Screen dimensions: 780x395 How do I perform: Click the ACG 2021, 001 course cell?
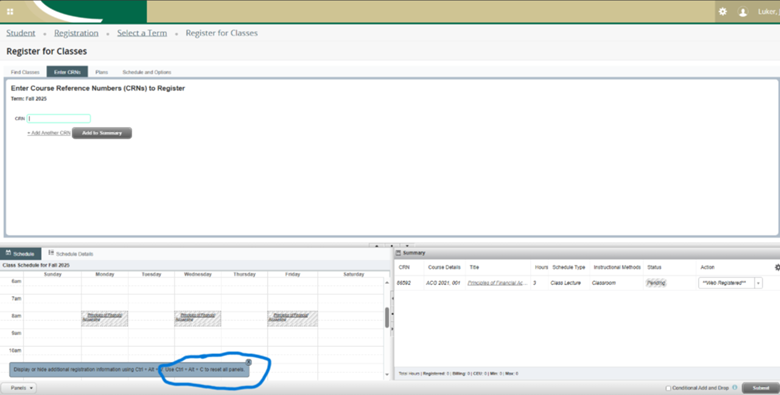tap(443, 283)
